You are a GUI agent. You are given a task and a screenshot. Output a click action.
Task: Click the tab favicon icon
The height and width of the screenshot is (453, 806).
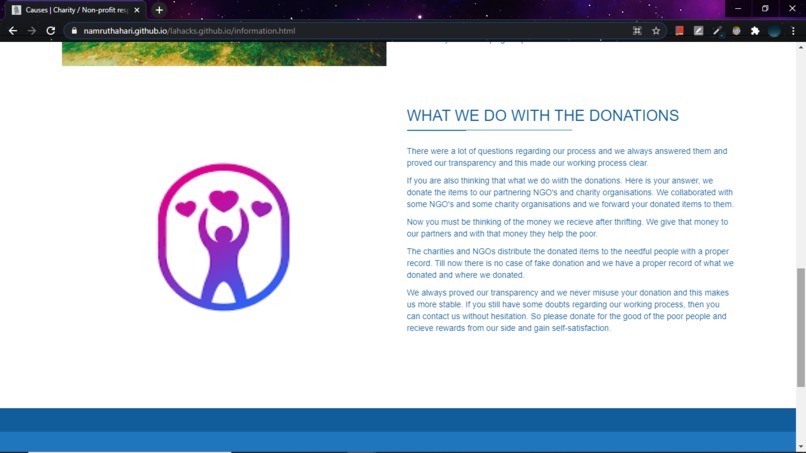pyautogui.click(x=16, y=10)
